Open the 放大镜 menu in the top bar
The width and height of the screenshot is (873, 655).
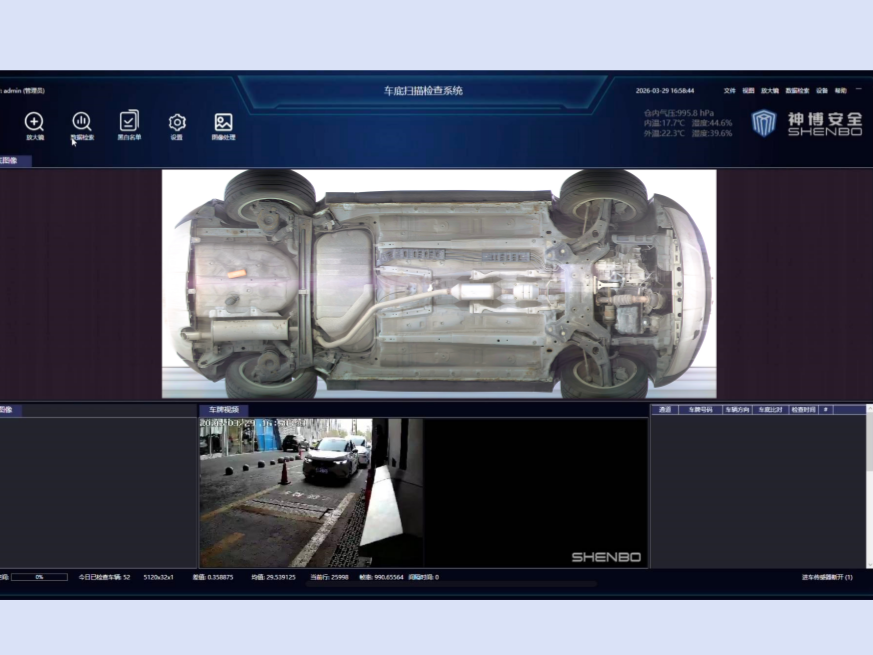pos(769,90)
